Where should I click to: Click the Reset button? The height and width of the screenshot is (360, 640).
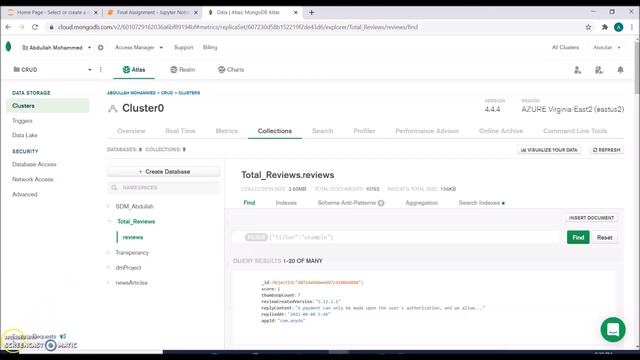coord(604,237)
